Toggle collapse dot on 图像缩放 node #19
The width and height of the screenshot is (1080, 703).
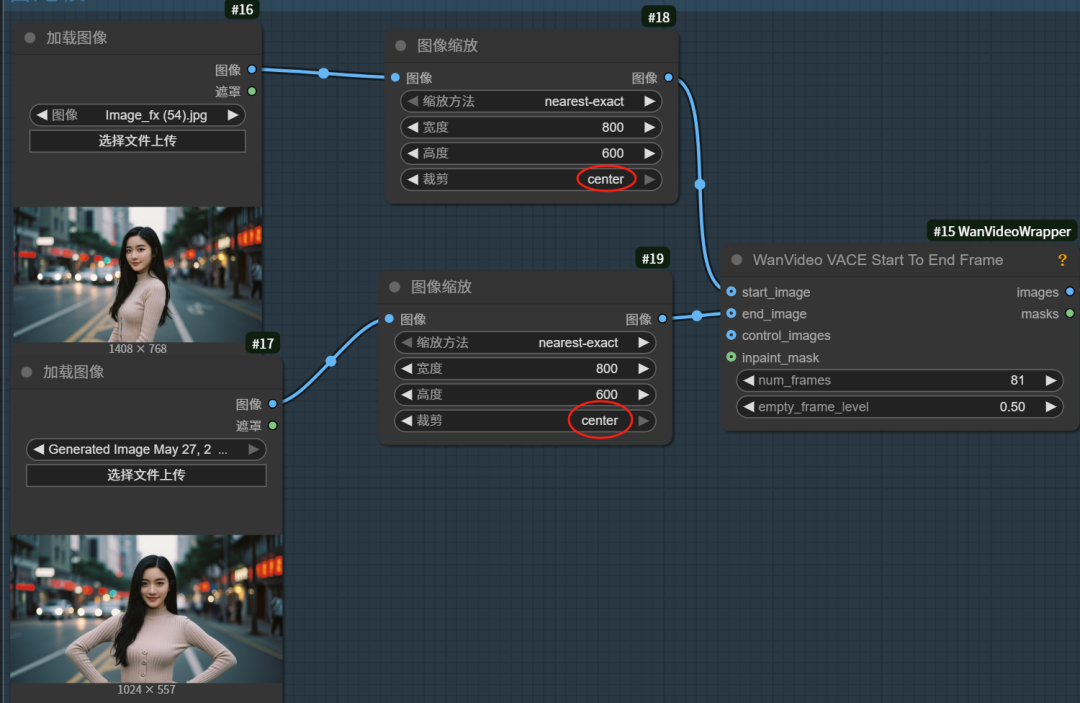click(x=395, y=287)
